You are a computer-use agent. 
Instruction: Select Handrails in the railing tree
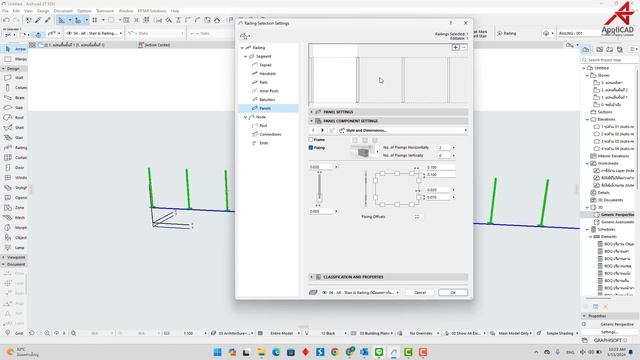pos(267,74)
